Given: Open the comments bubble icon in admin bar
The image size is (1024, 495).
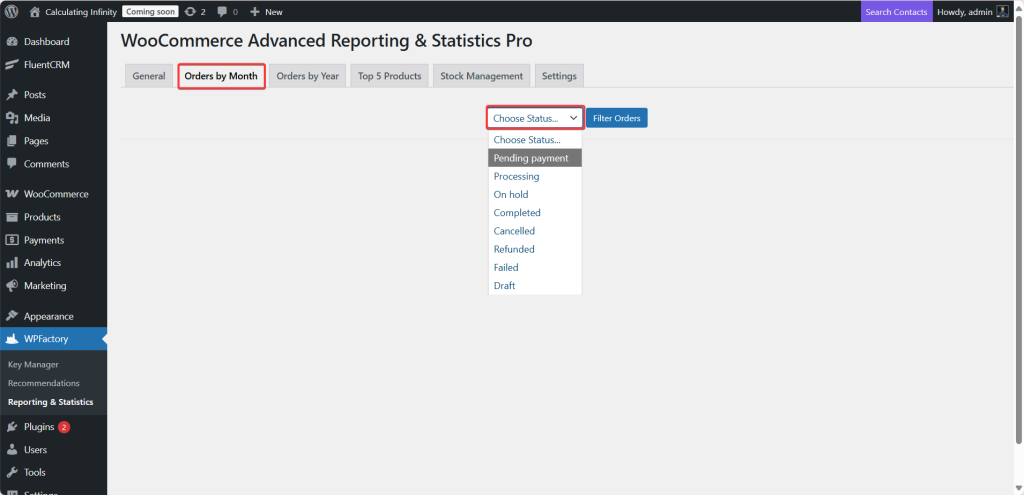Looking at the screenshot, I should coord(222,12).
